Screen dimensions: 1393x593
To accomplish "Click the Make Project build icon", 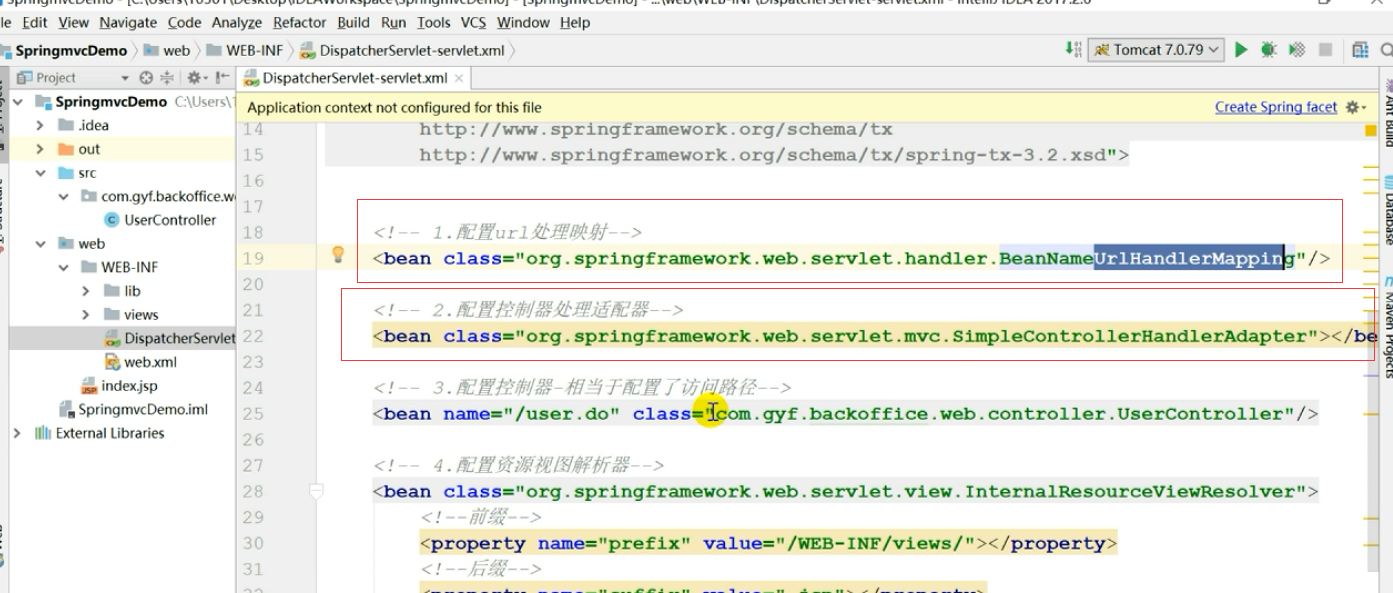I will coord(1073,49).
